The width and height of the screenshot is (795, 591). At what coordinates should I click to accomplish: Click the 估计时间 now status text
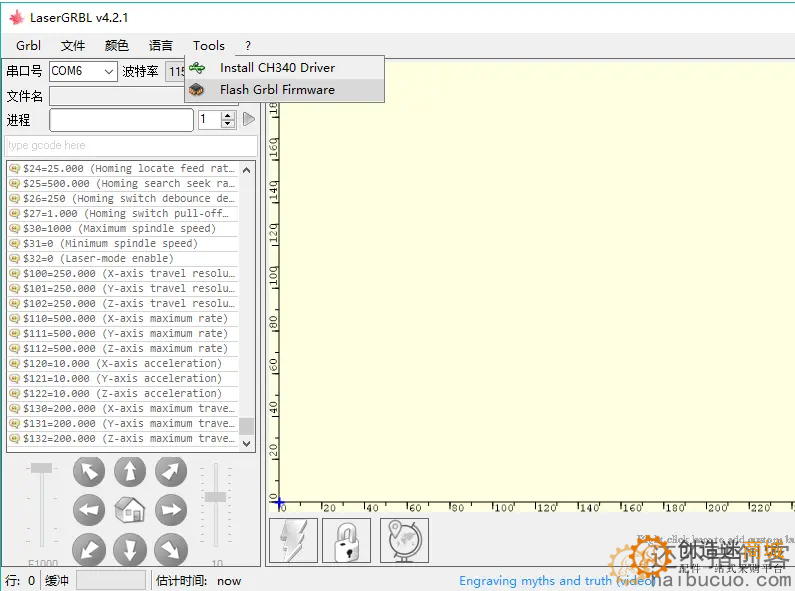pos(198,581)
